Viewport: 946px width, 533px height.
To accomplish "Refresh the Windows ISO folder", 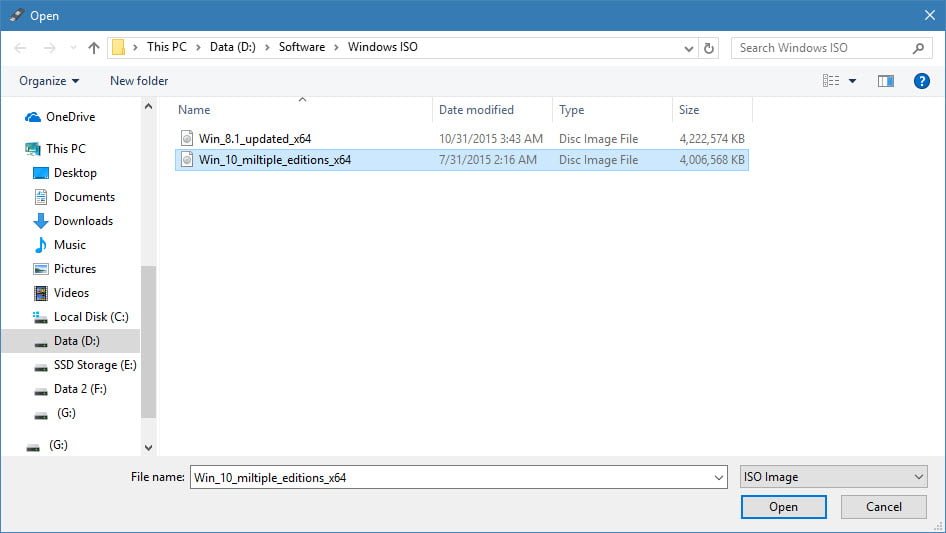I will click(709, 48).
